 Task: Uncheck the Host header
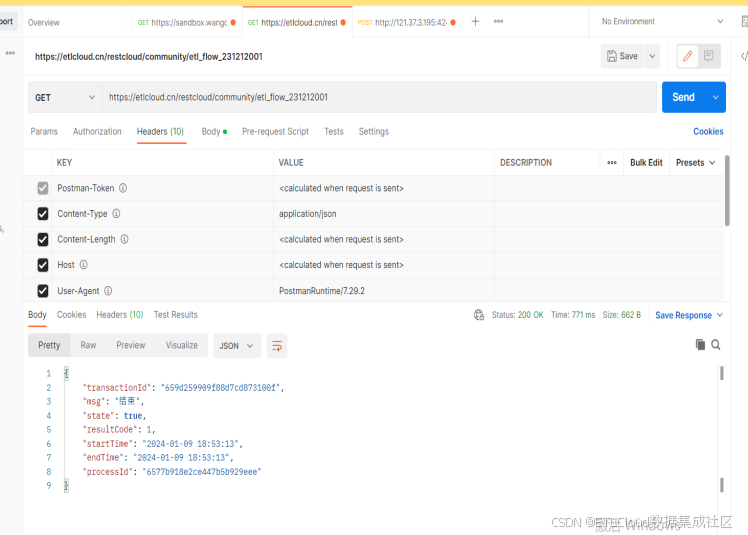pyautogui.click(x=43, y=265)
